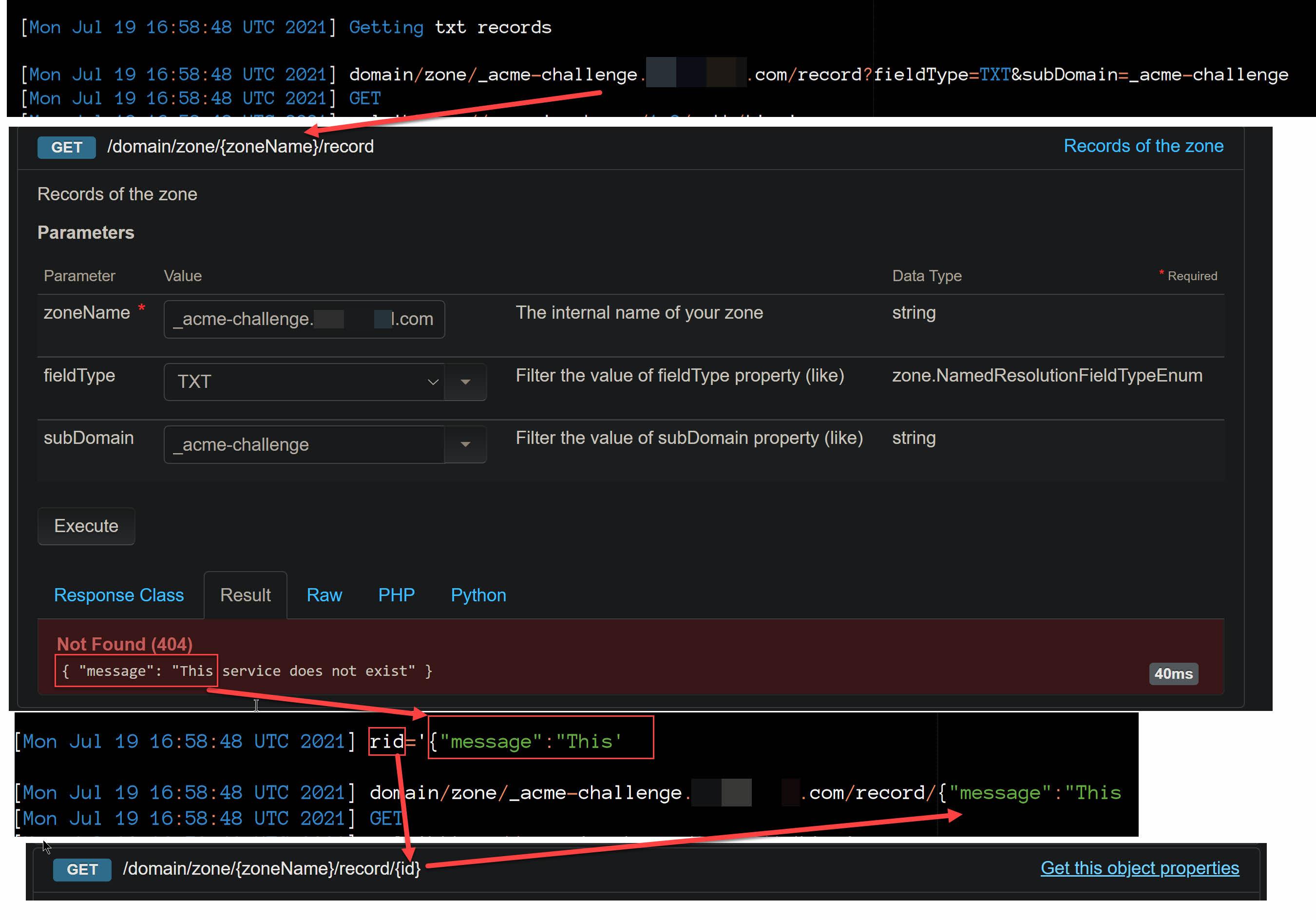Expand the /domain/zone/{zoneName}/record/{id} endpoint path
This screenshot has height=920, width=1316.
pyautogui.click(x=272, y=868)
